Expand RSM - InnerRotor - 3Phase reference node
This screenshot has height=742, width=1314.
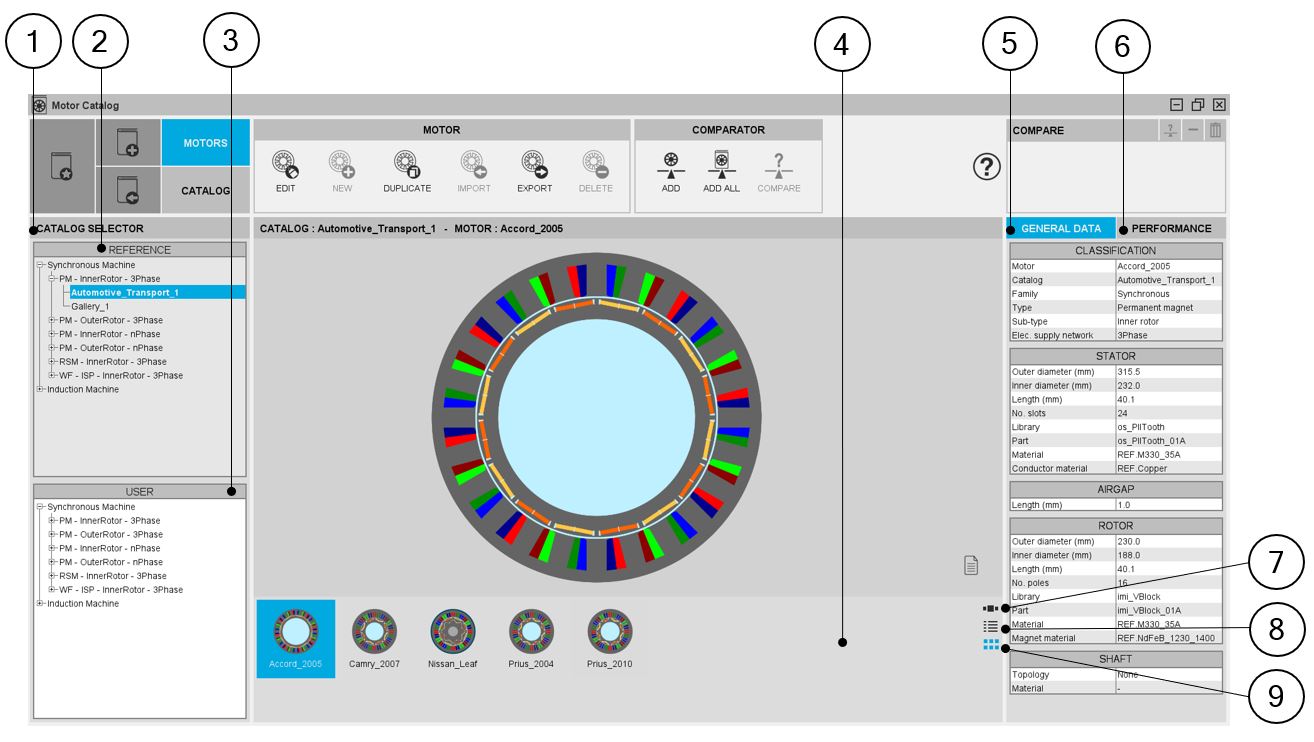[52, 362]
